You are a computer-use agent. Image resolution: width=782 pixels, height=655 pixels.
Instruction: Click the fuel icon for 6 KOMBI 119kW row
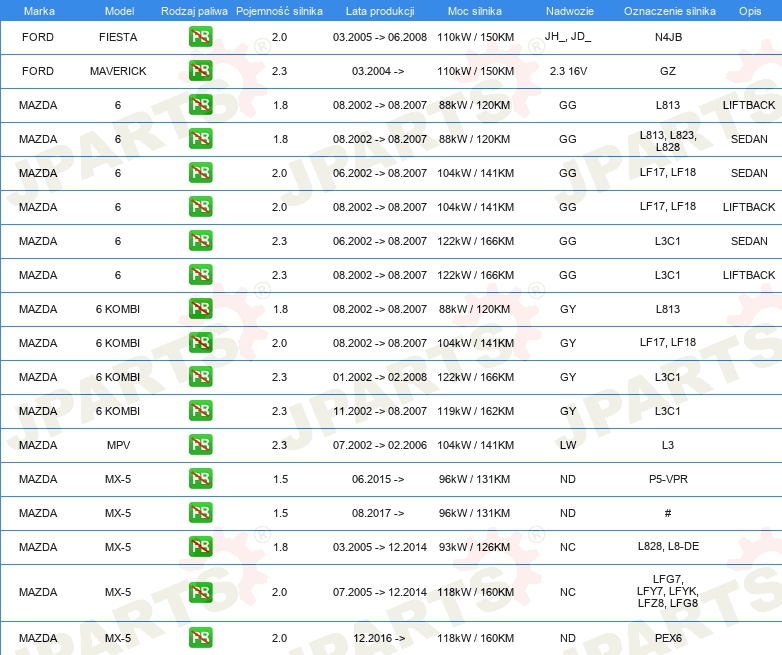coord(200,411)
